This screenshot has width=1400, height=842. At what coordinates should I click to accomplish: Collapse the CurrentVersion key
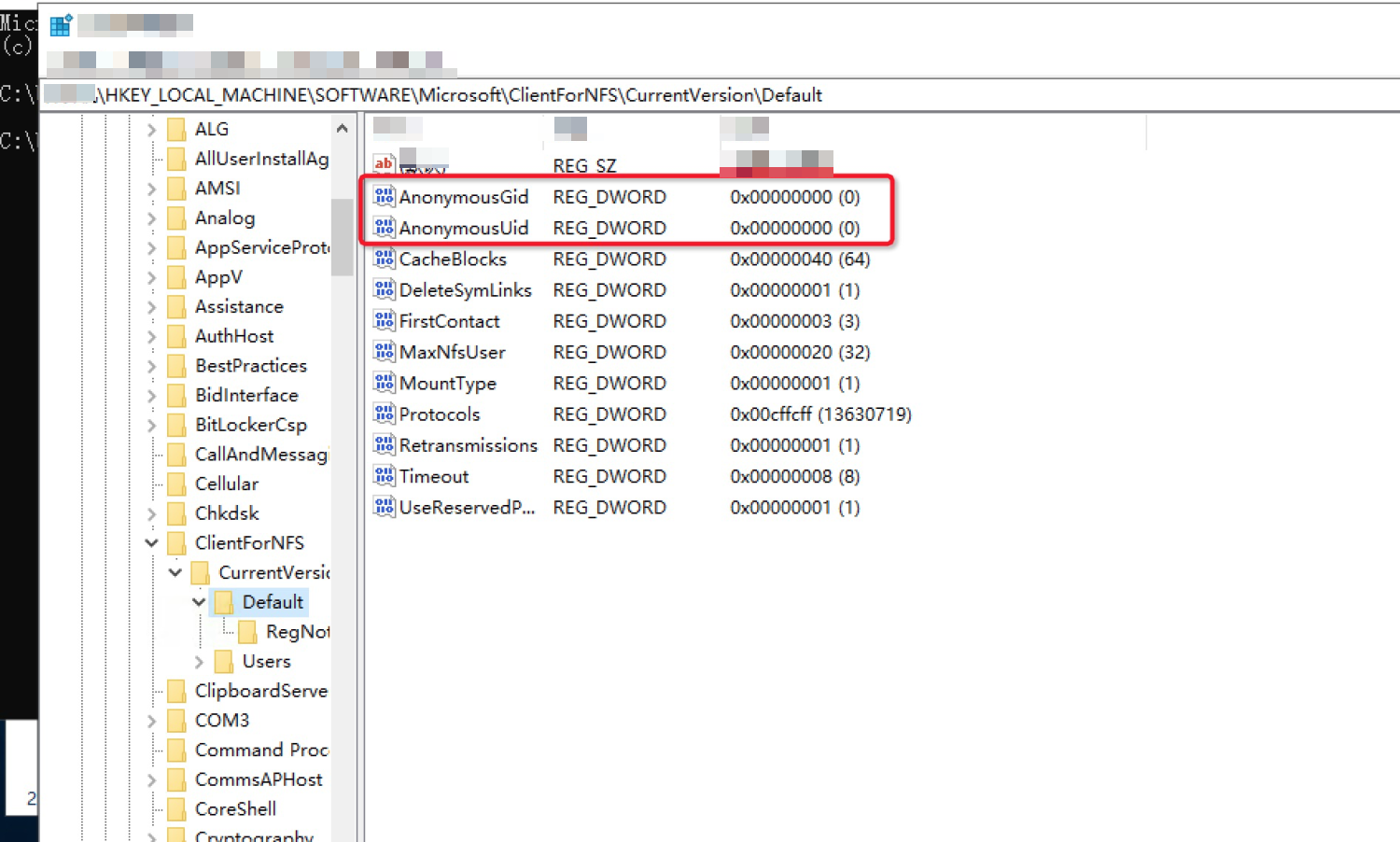coord(175,572)
